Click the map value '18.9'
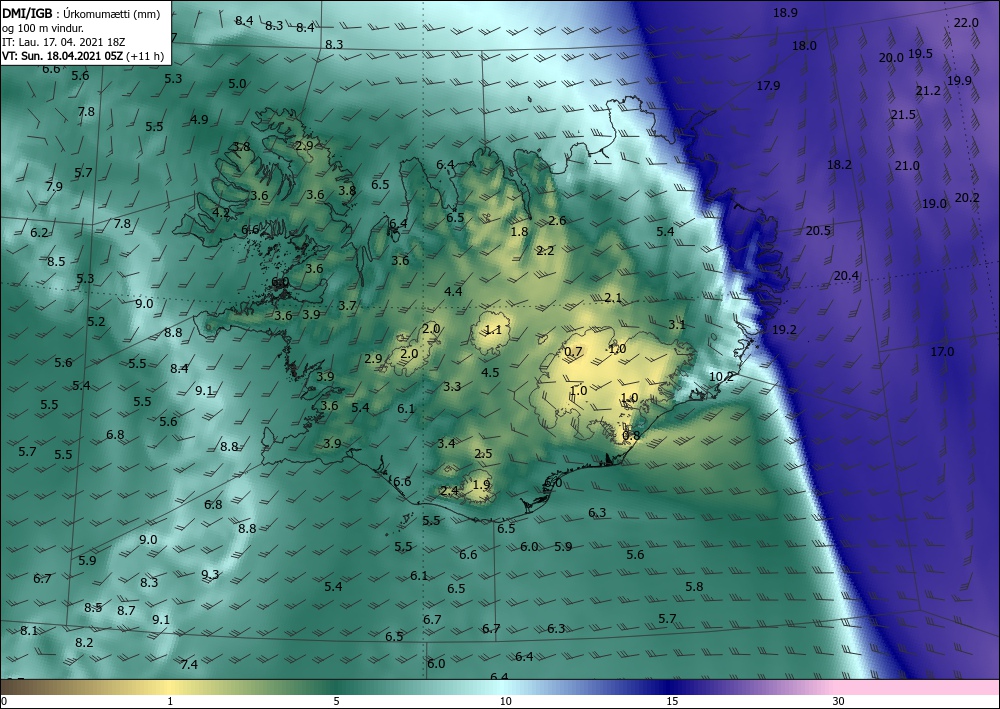Screen dimensions: 1000x709 [x=785, y=13]
